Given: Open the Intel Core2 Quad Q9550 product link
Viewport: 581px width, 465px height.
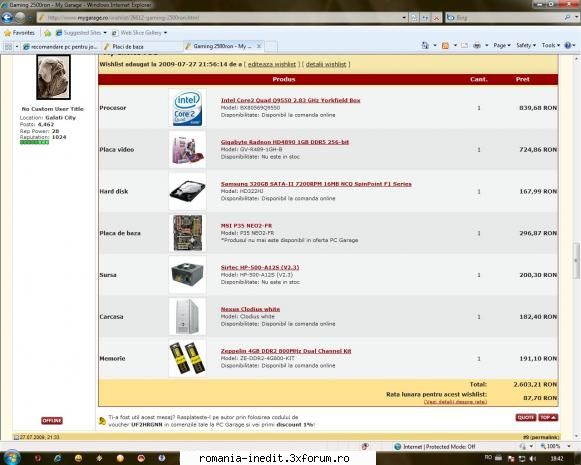Looking at the screenshot, I should (x=290, y=100).
